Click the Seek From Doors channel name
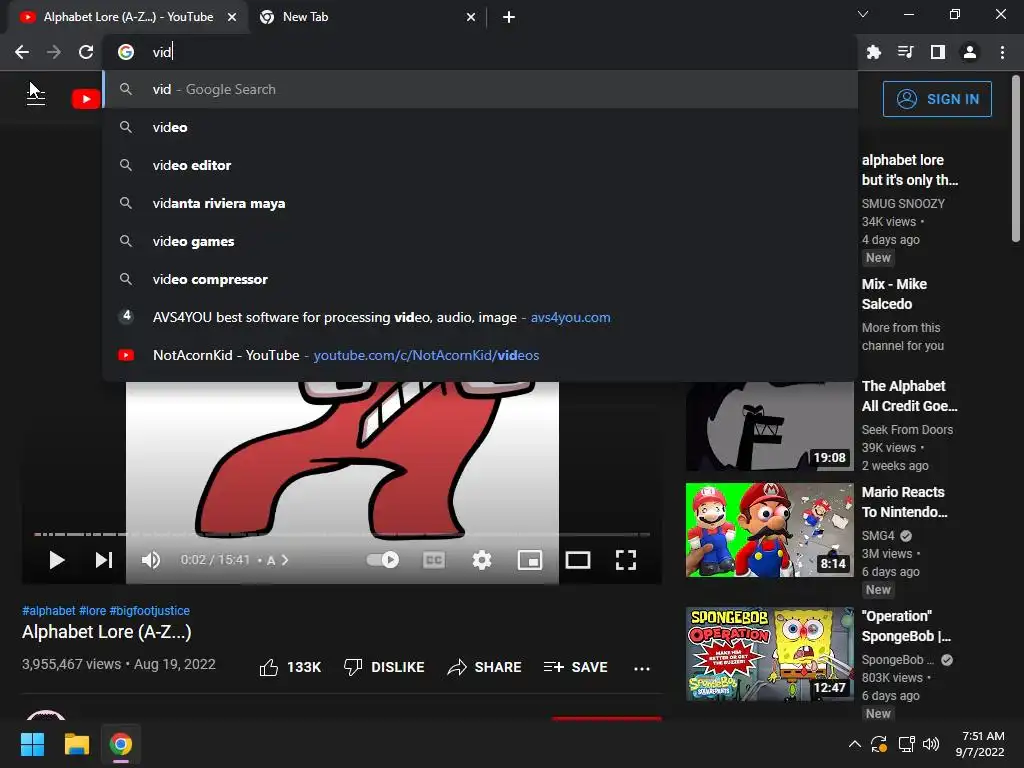Viewport: 1024px width, 768px height. point(907,430)
